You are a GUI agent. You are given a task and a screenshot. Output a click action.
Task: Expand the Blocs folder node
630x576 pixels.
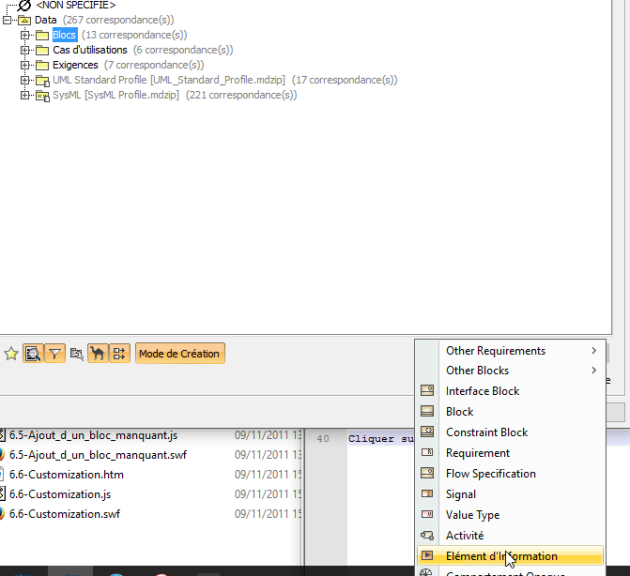coord(25,35)
